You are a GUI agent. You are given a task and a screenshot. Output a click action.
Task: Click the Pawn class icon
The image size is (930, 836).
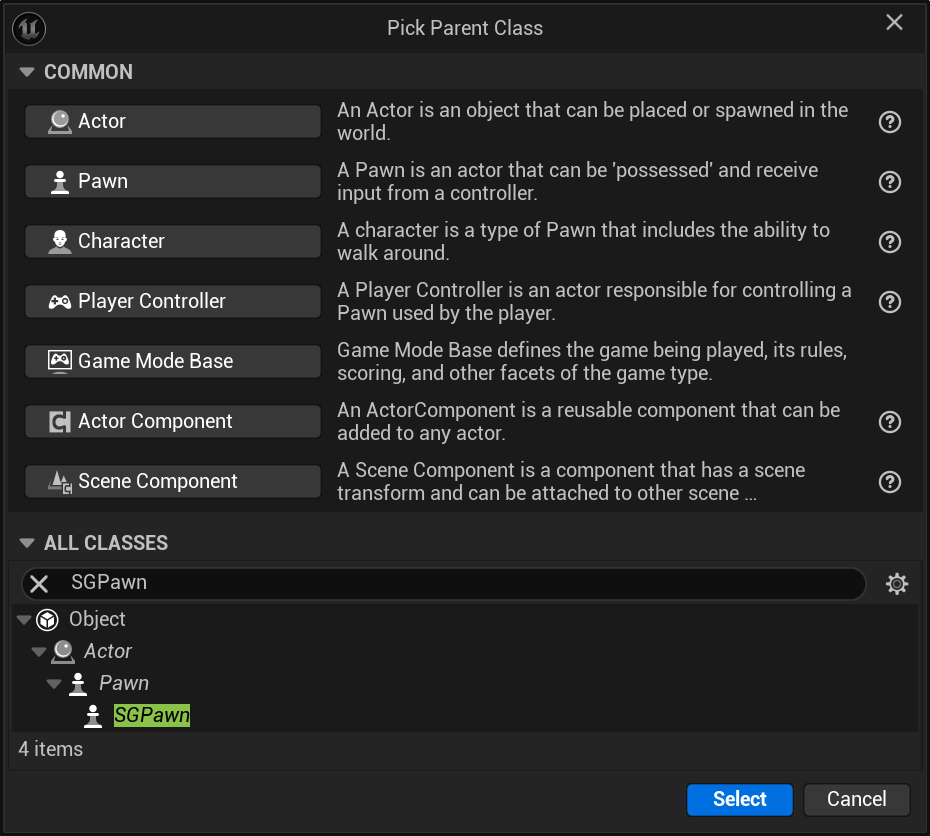coord(60,181)
